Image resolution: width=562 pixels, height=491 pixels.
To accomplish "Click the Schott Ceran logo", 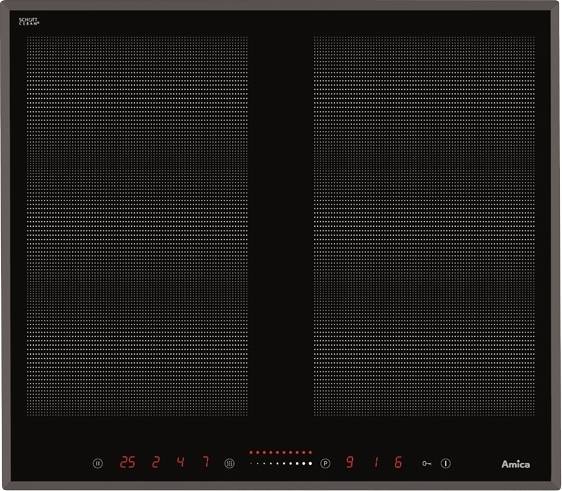I will [29, 22].
